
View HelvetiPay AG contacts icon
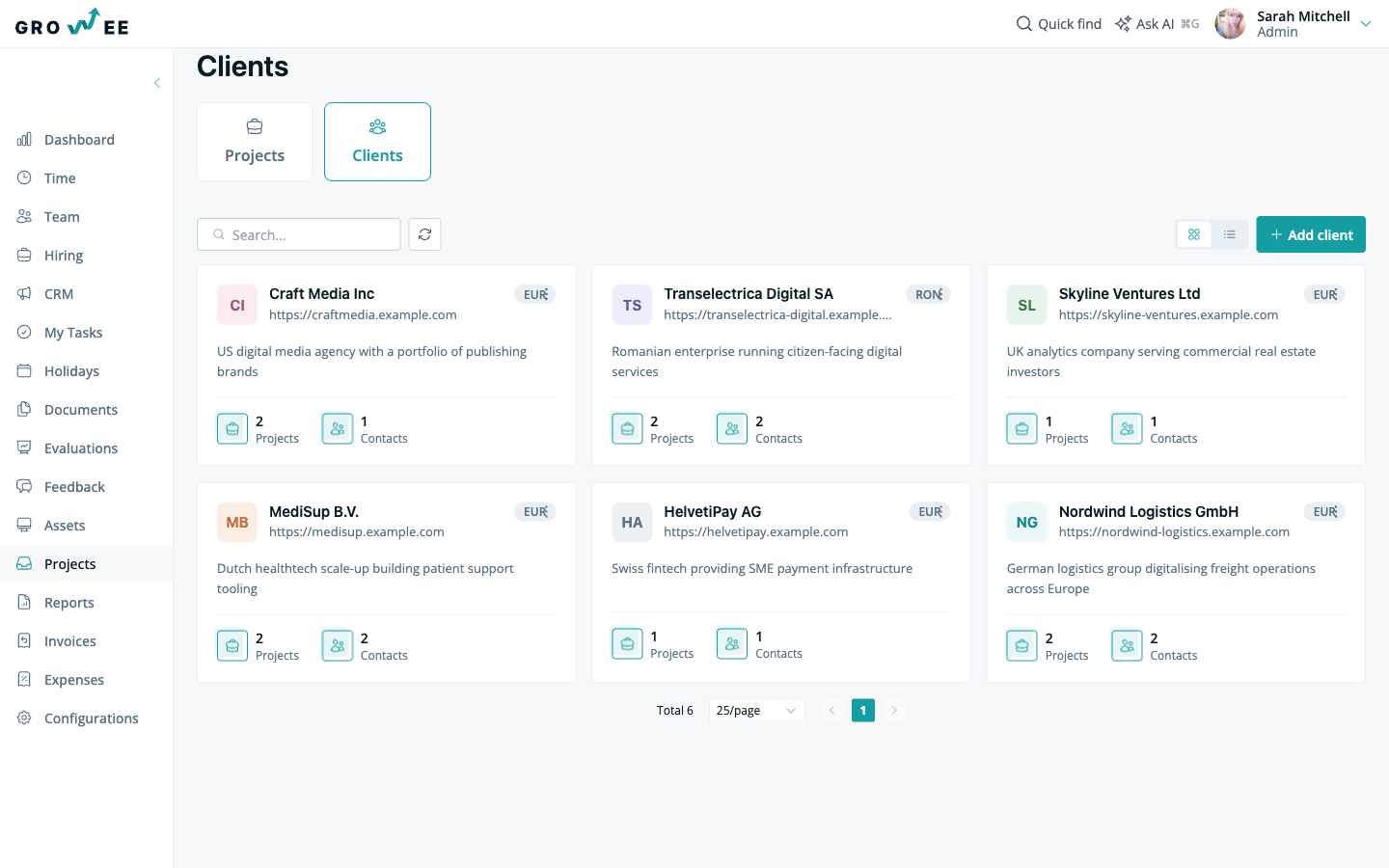[x=732, y=643]
